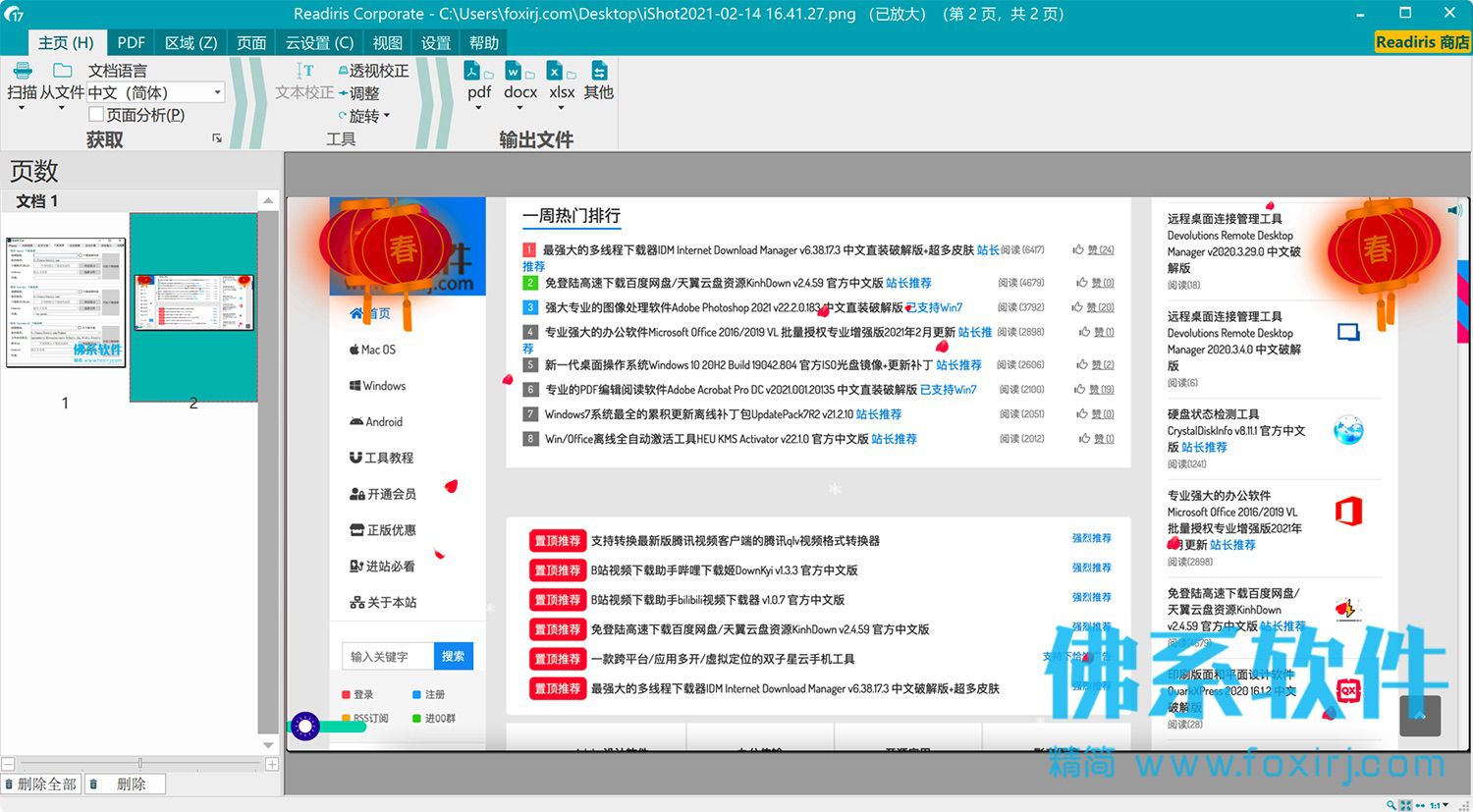The height and width of the screenshot is (812, 1473).
Task: Open the 获取 group dialog launcher
Action: (x=217, y=138)
